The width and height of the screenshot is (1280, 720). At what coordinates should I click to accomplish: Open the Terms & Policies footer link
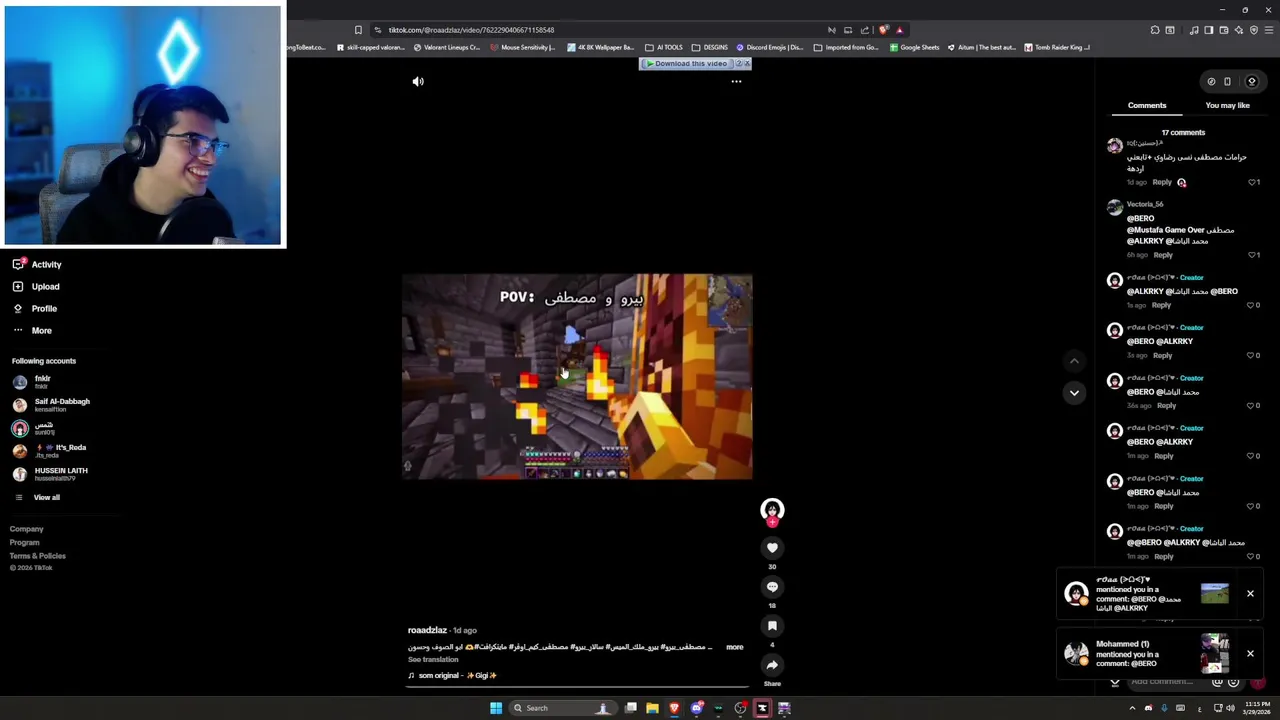(38, 556)
